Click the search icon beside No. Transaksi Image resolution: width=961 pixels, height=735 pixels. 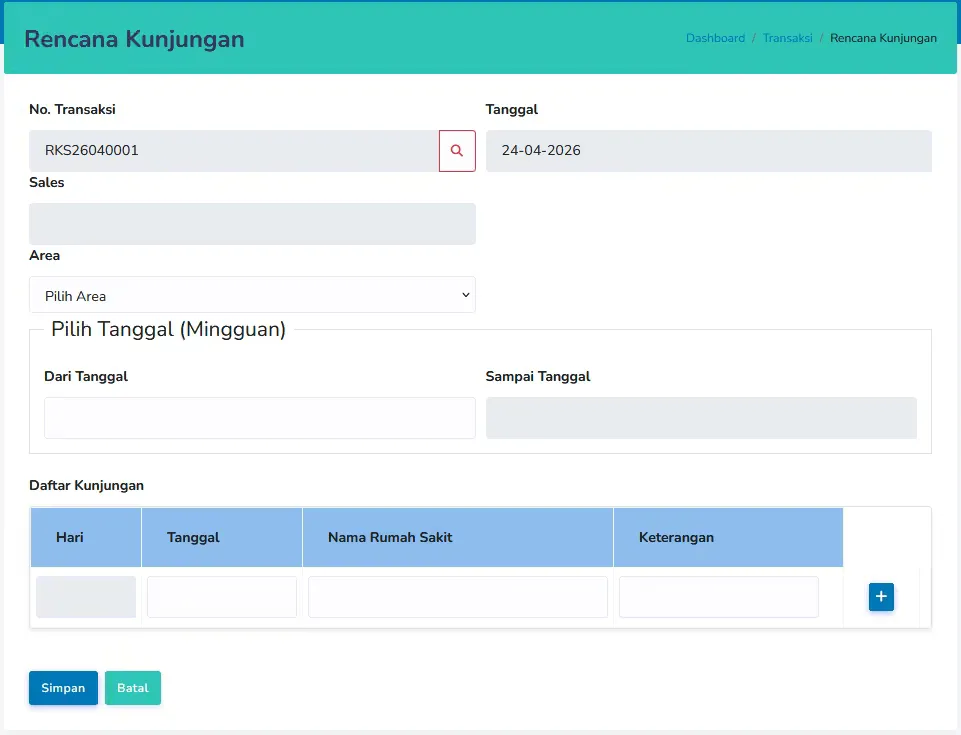[457, 151]
